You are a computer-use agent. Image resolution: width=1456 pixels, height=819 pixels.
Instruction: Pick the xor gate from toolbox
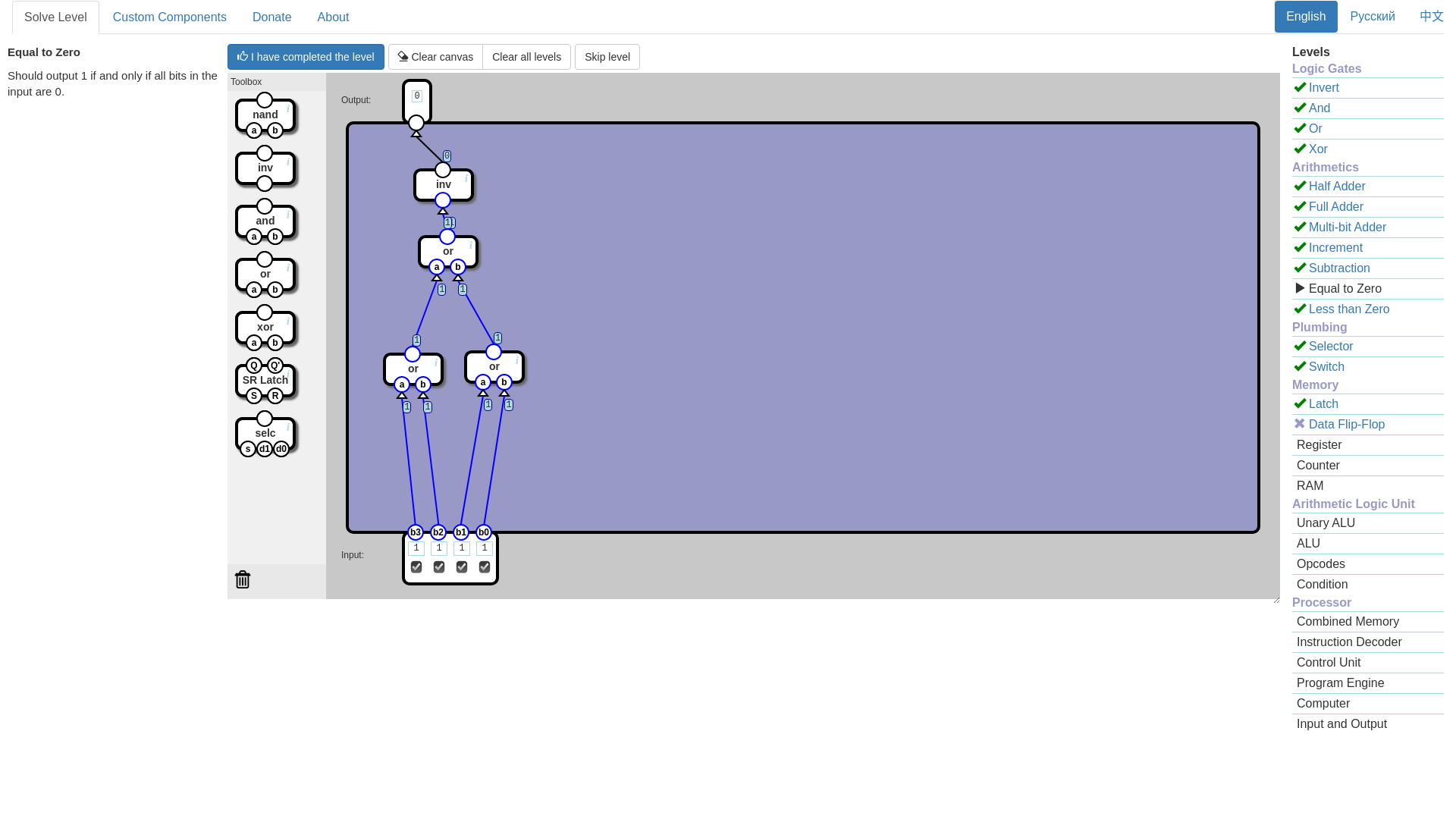[265, 328]
